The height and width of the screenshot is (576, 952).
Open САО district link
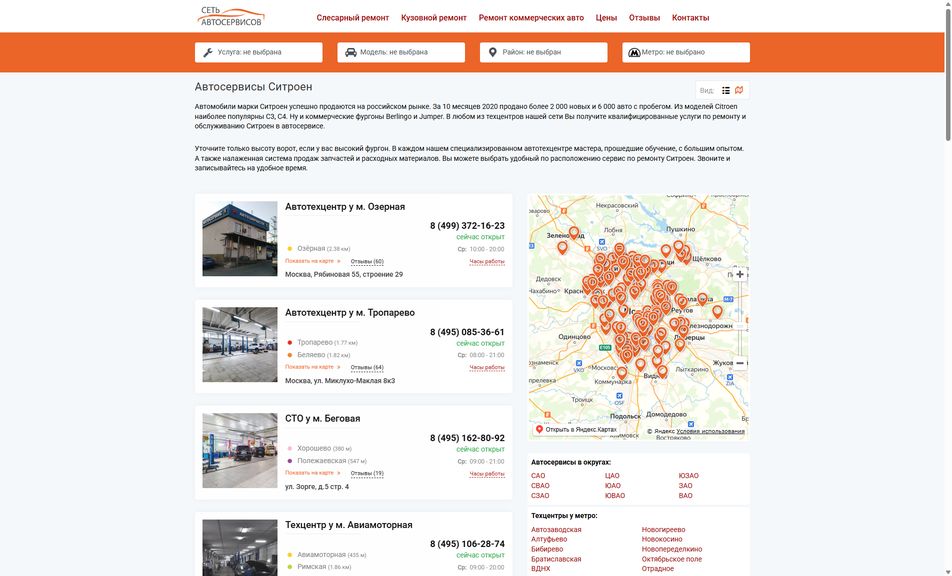(x=538, y=476)
